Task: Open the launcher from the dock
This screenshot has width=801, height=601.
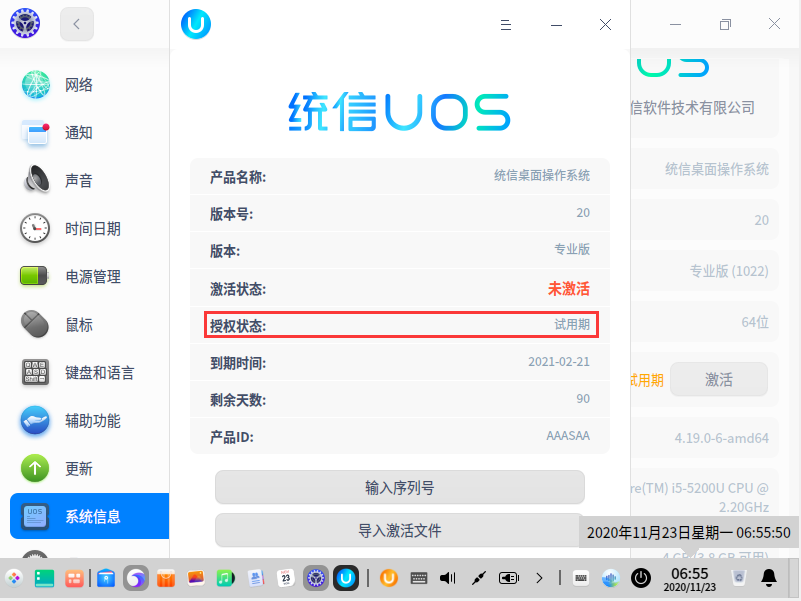Action: coord(14,578)
